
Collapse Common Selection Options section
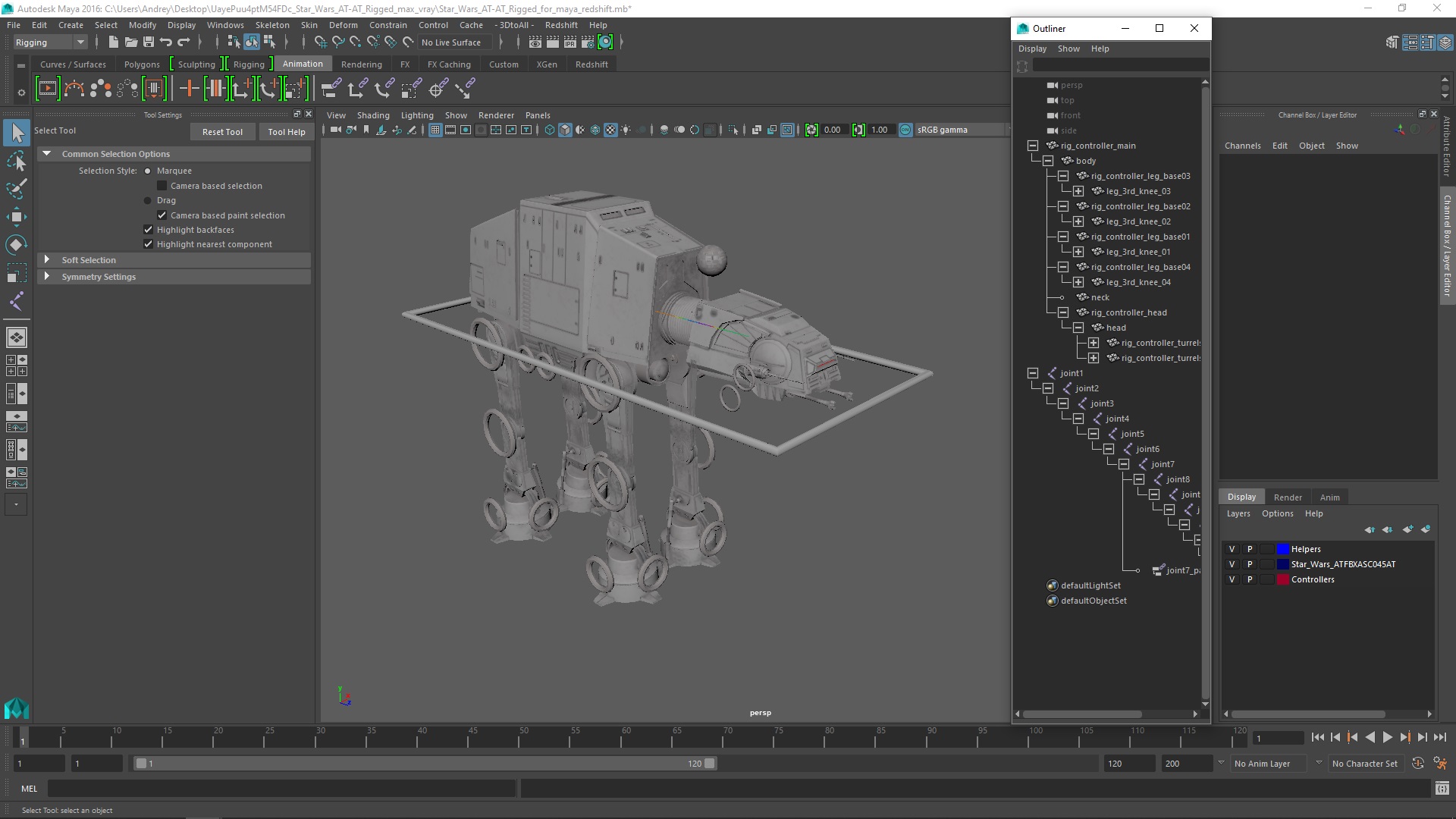(x=47, y=154)
